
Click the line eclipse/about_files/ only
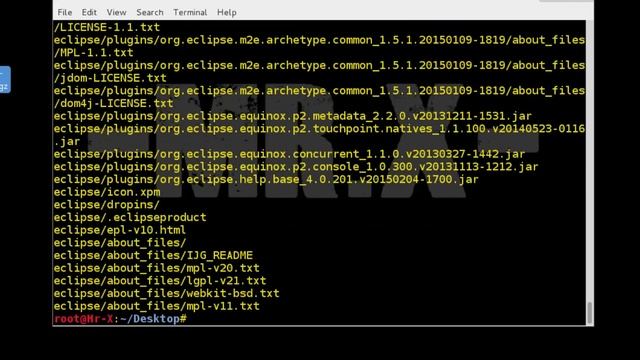[120, 242]
